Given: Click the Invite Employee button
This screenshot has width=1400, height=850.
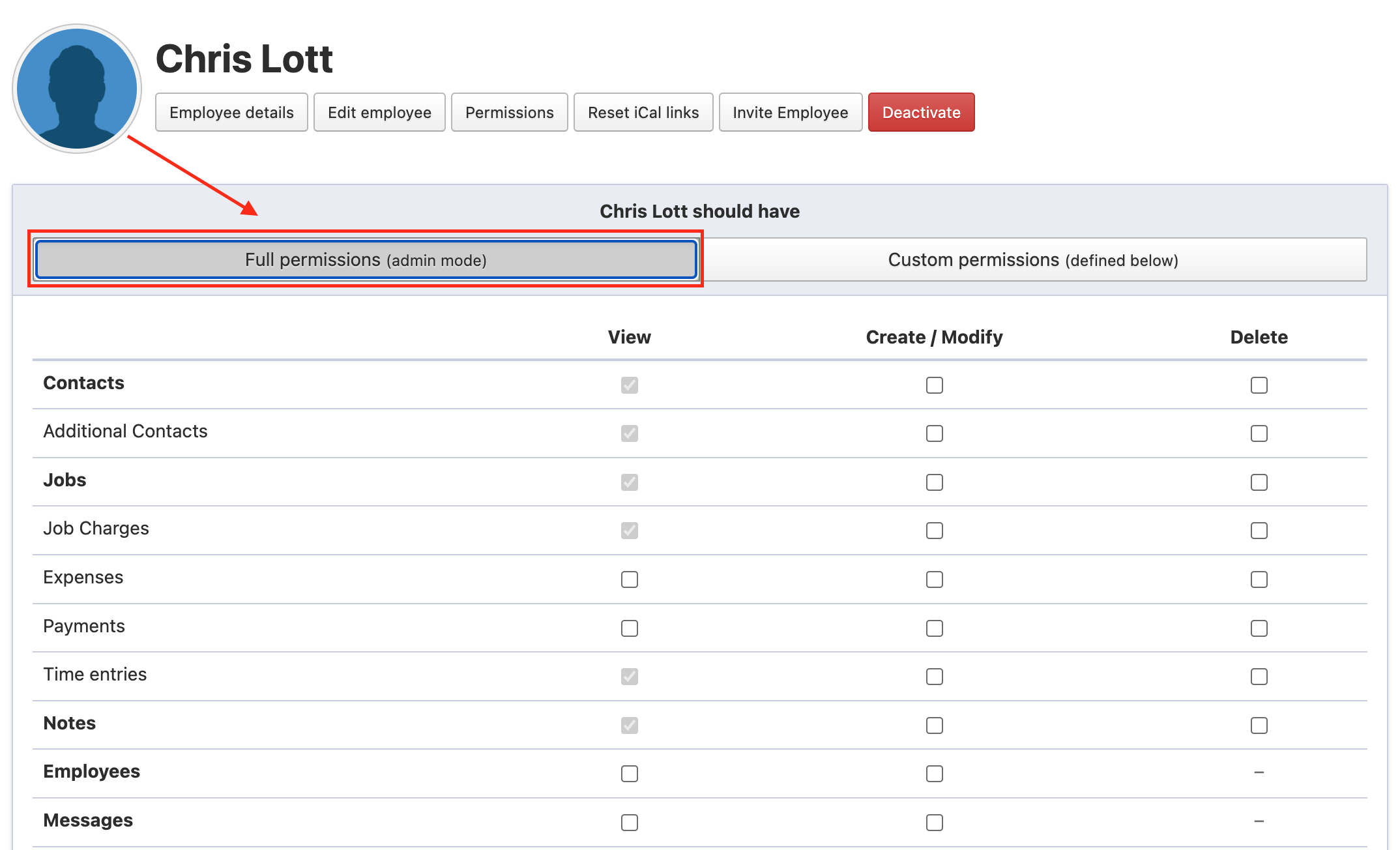Looking at the screenshot, I should (790, 113).
